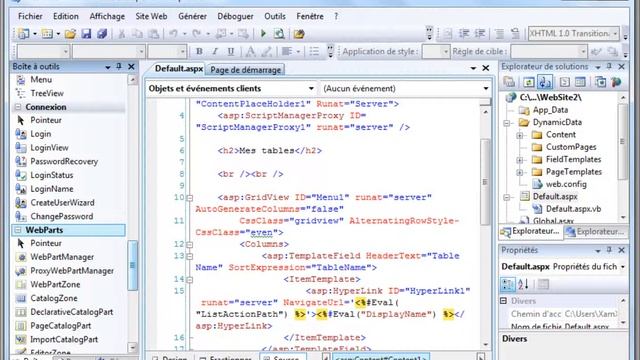Click the New Web Site toolbar icon

23,34
